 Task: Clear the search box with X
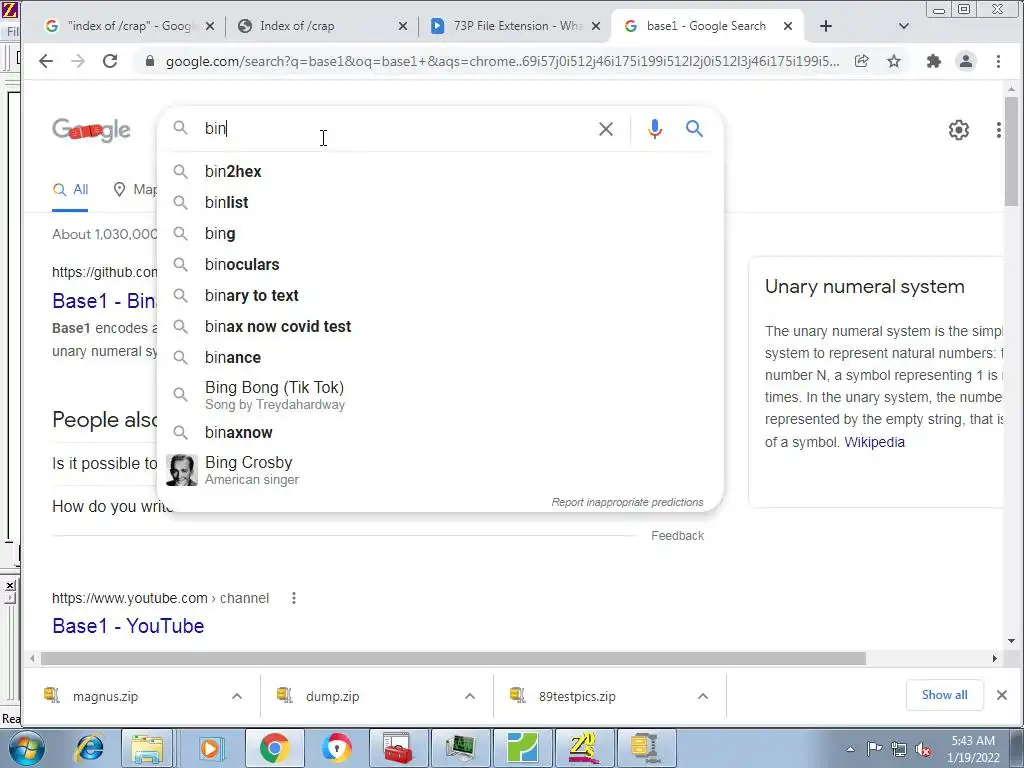point(605,129)
